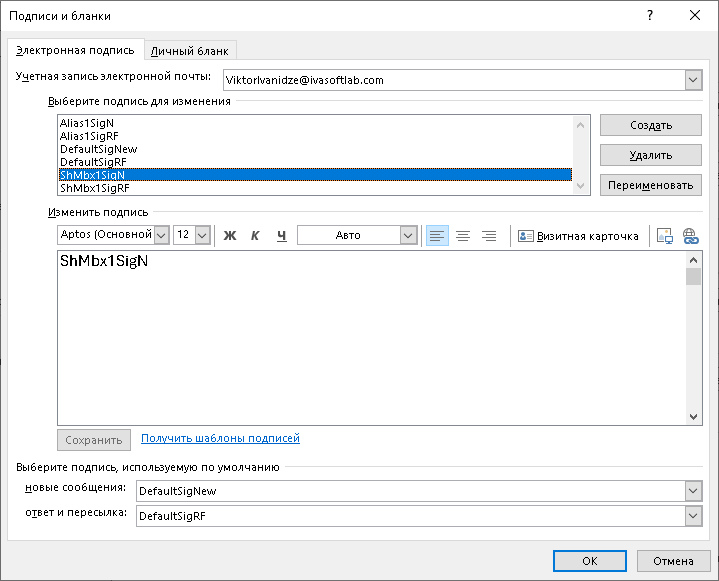This screenshot has height=581, width=719.
Task: Center the signature text
Action: pyautogui.click(x=463, y=236)
